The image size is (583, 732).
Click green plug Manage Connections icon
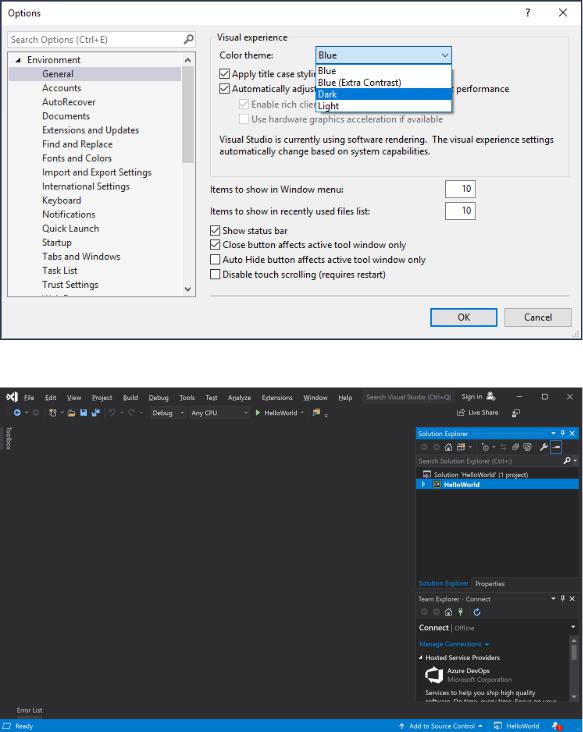[461, 612]
